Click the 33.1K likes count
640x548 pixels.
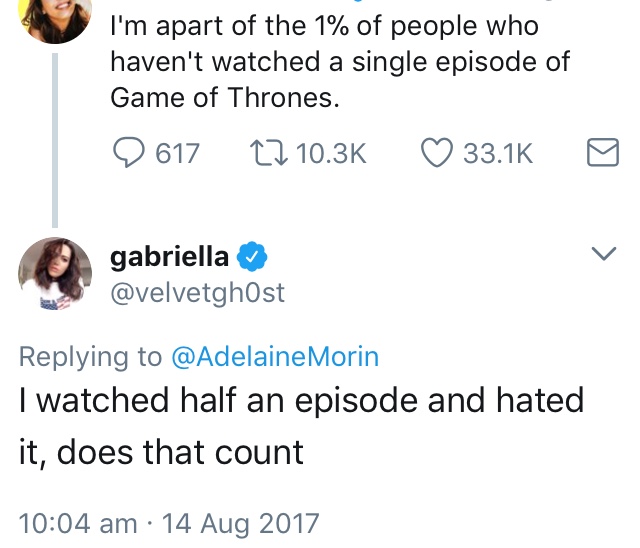tap(498, 154)
